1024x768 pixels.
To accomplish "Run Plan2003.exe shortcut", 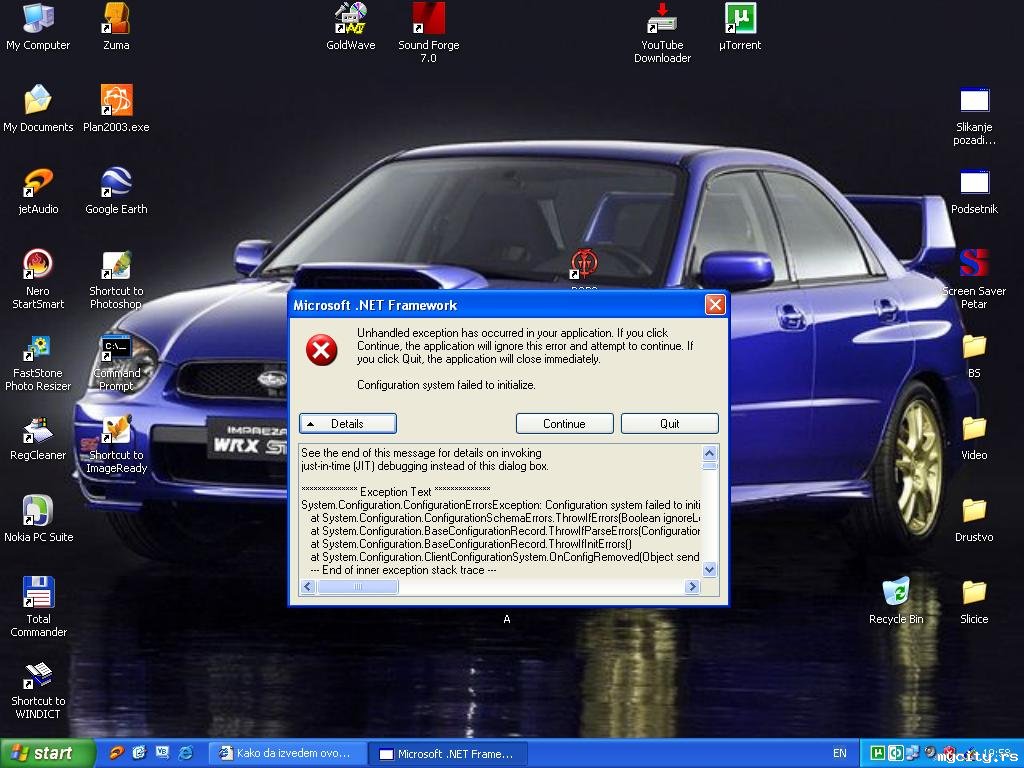I will click(116, 108).
